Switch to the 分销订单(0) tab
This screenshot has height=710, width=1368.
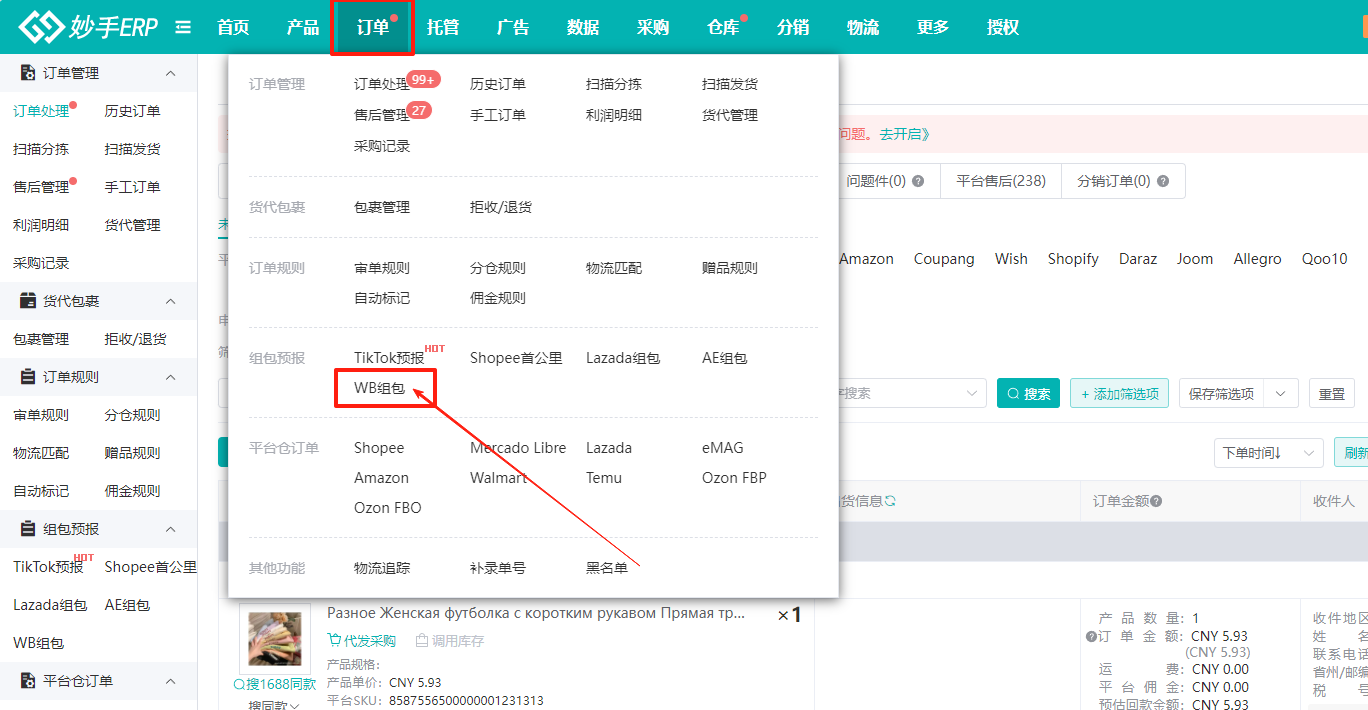pyautogui.click(x=1123, y=181)
